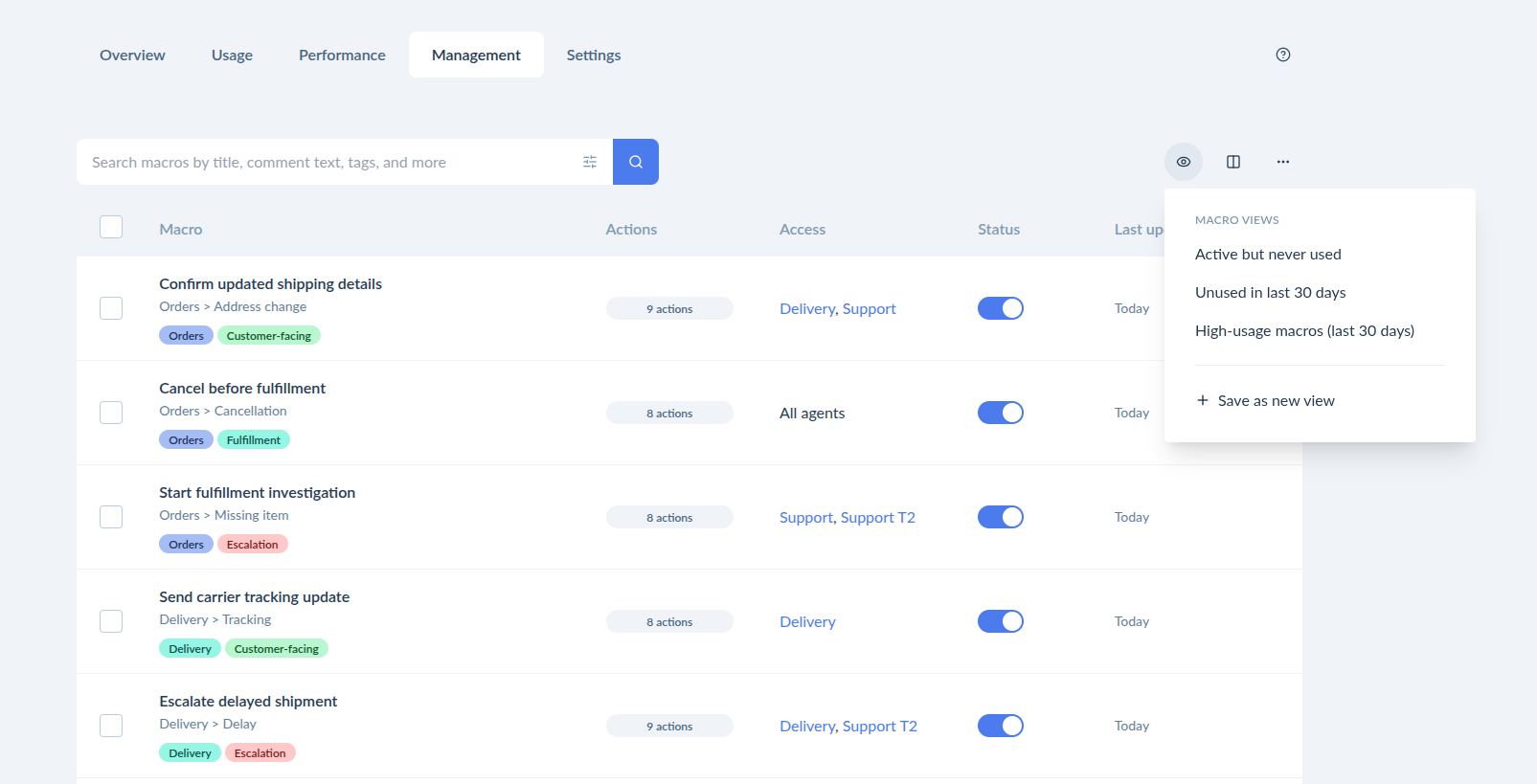Screen dimensions: 1537x784
Task: Check Cancel before fulfillment row
Action: [111, 413]
